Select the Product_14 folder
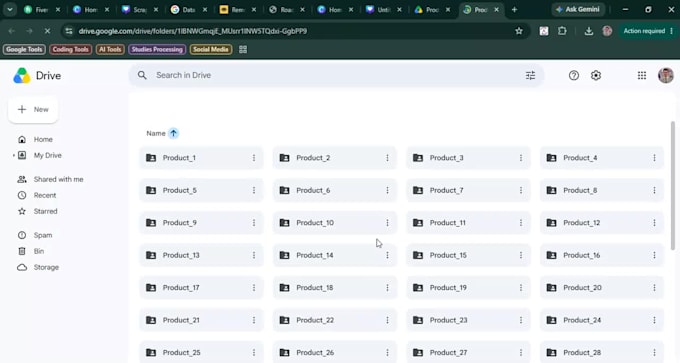The width and height of the screenshot is (680, 363). [335, 255]
